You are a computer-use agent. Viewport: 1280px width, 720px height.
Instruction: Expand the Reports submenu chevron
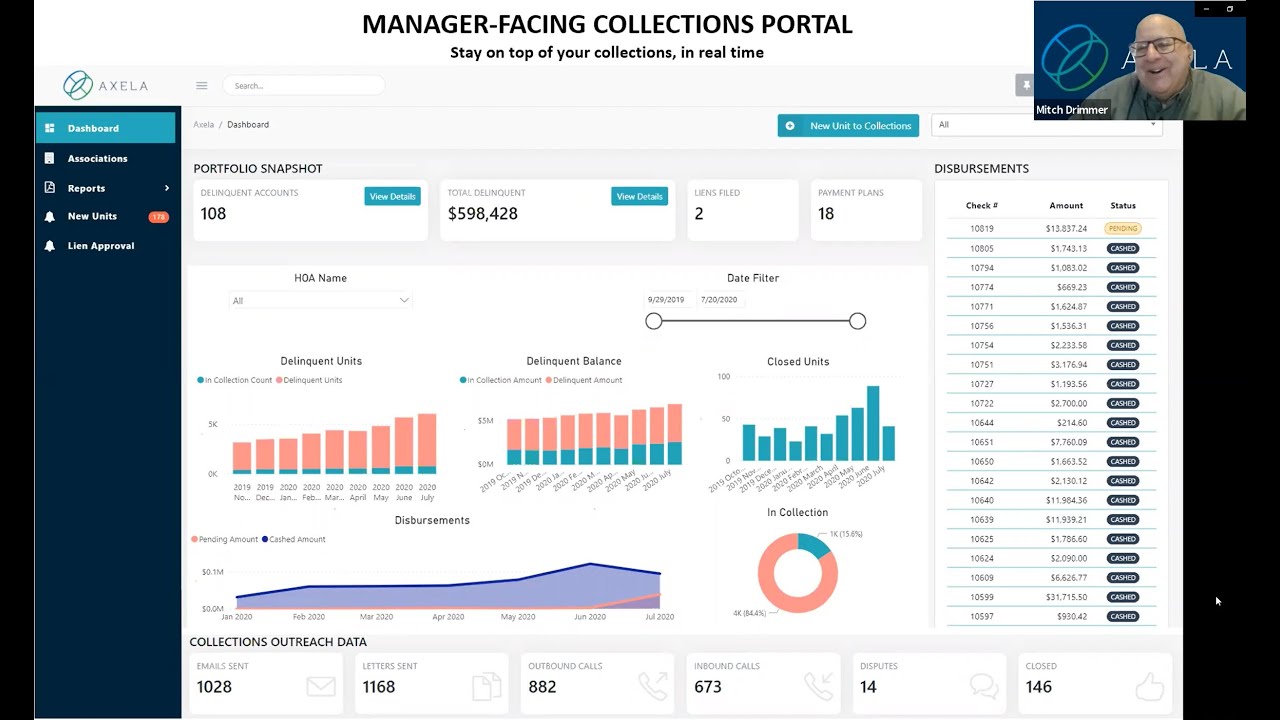(167, 188)
